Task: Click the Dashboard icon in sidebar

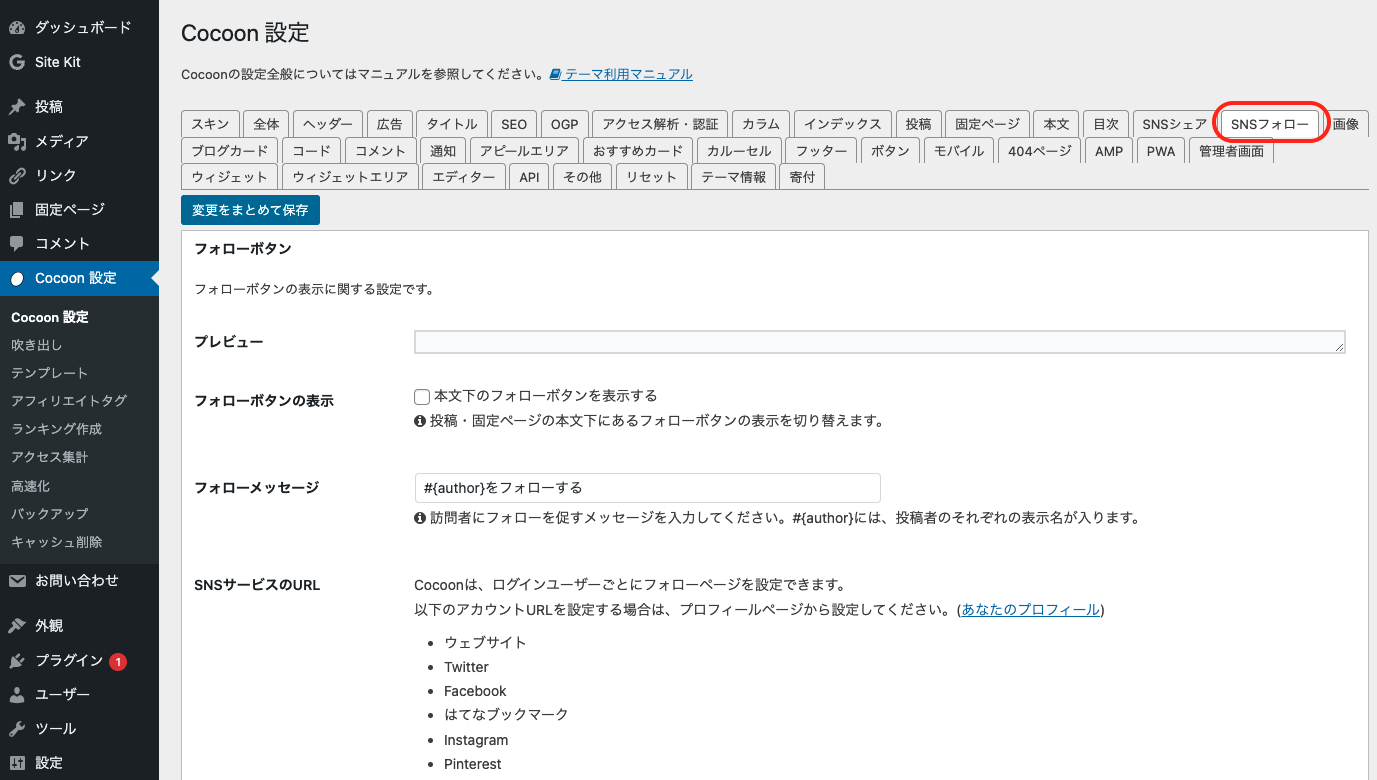Action: pos(17,28)
